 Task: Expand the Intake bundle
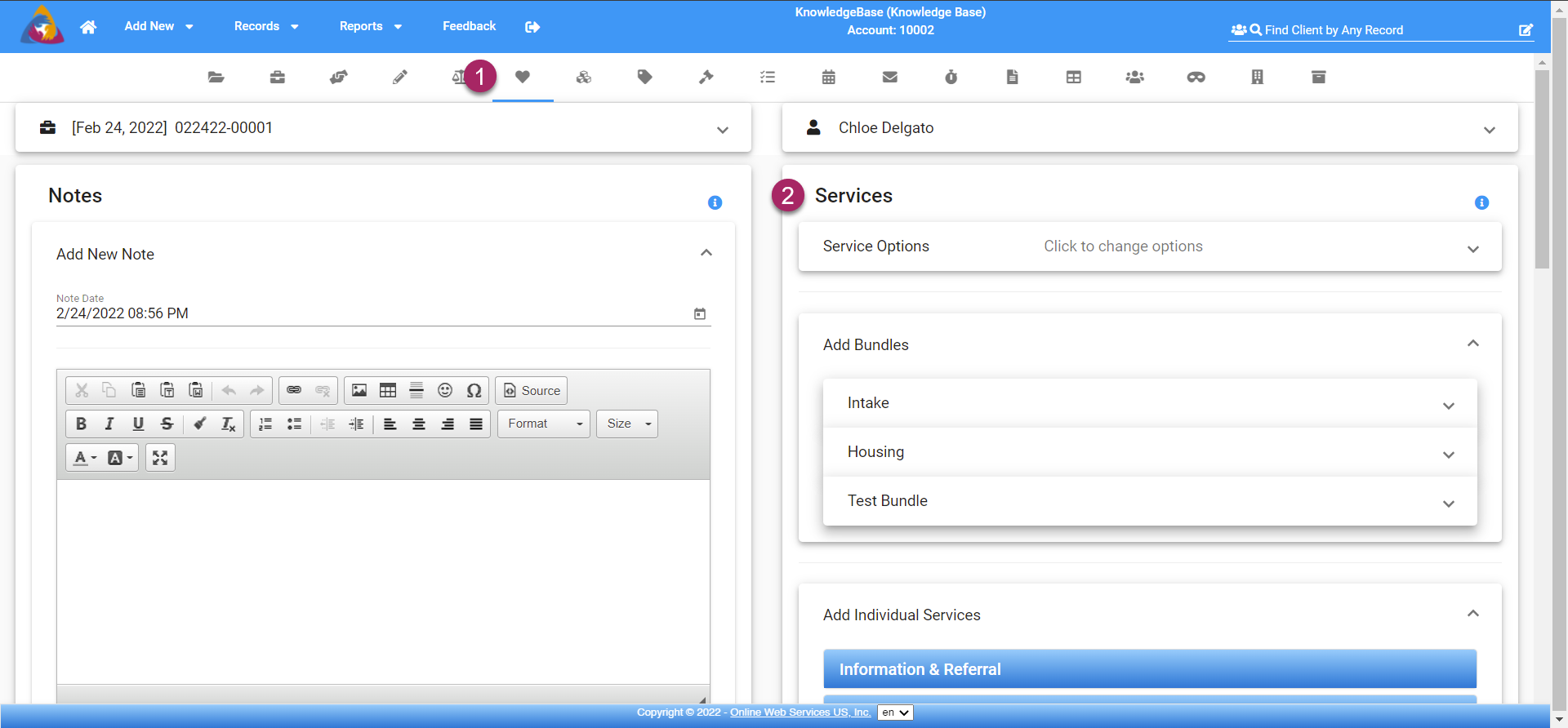tap(1150, 403)
